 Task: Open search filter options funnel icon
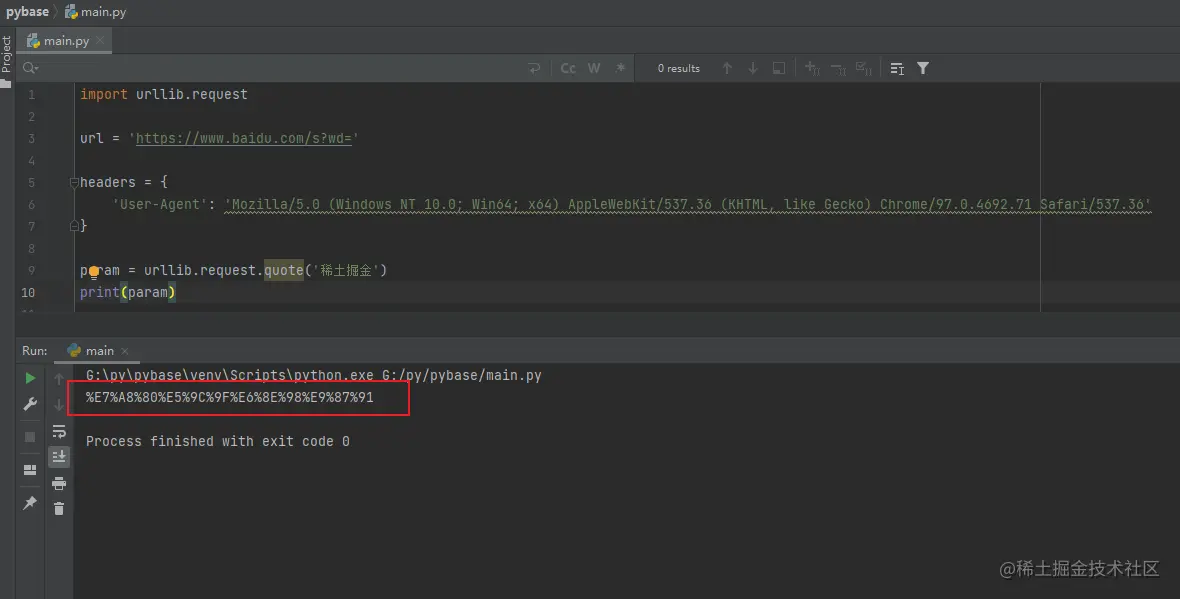pos(923,68)
